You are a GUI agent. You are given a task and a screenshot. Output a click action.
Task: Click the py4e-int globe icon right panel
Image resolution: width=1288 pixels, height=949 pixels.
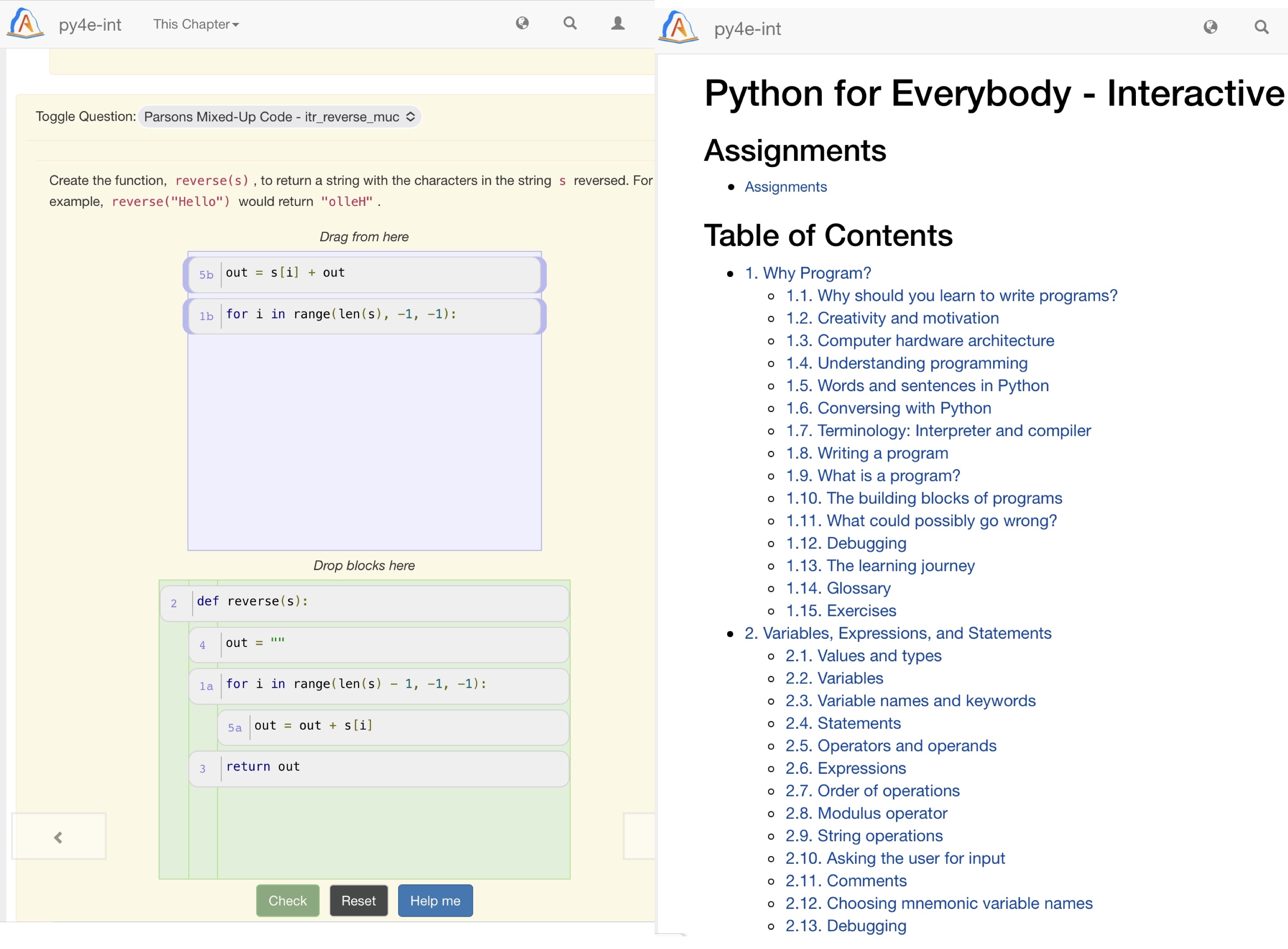1211,26
